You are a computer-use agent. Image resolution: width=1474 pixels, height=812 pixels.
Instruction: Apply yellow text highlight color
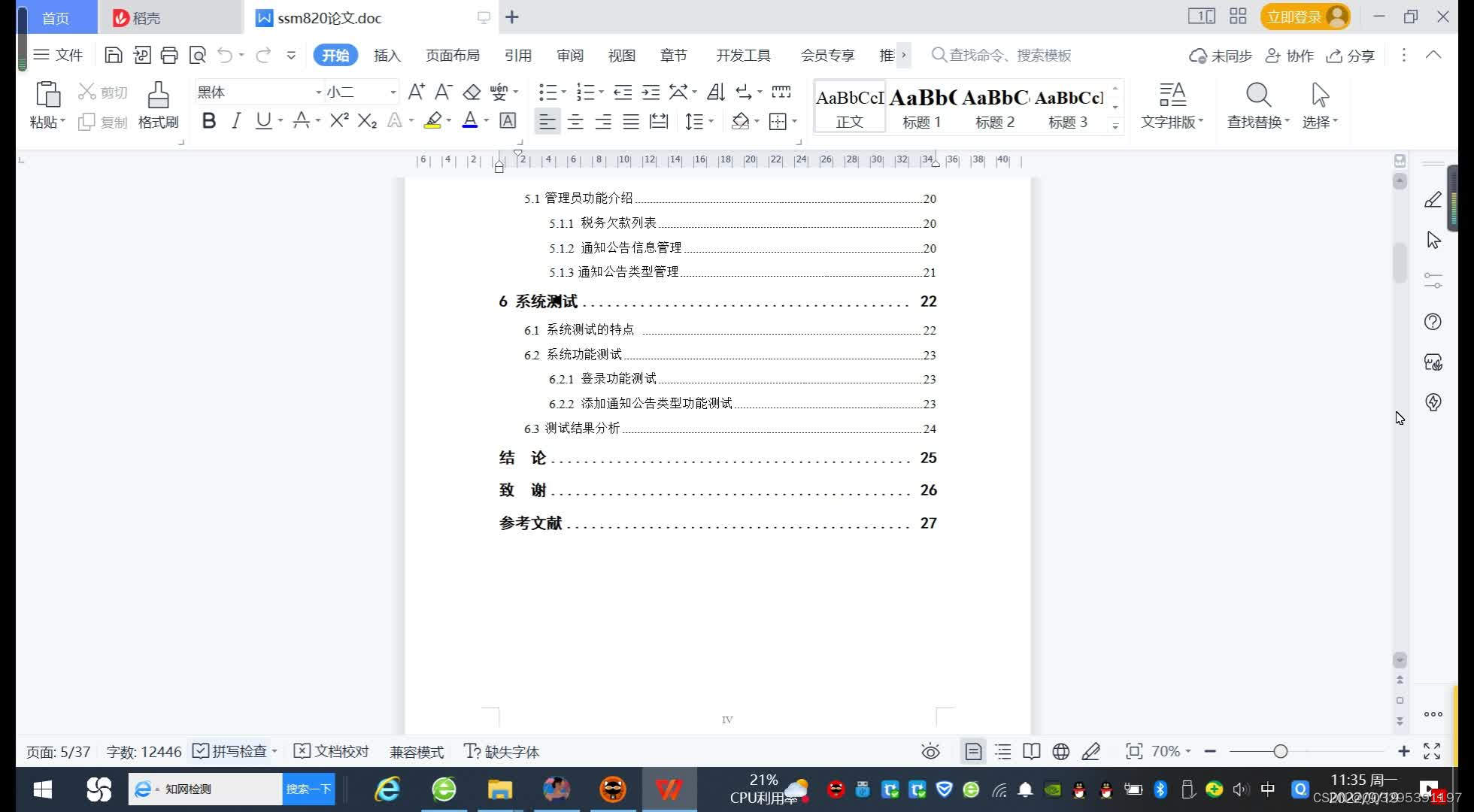coord(432,120)
